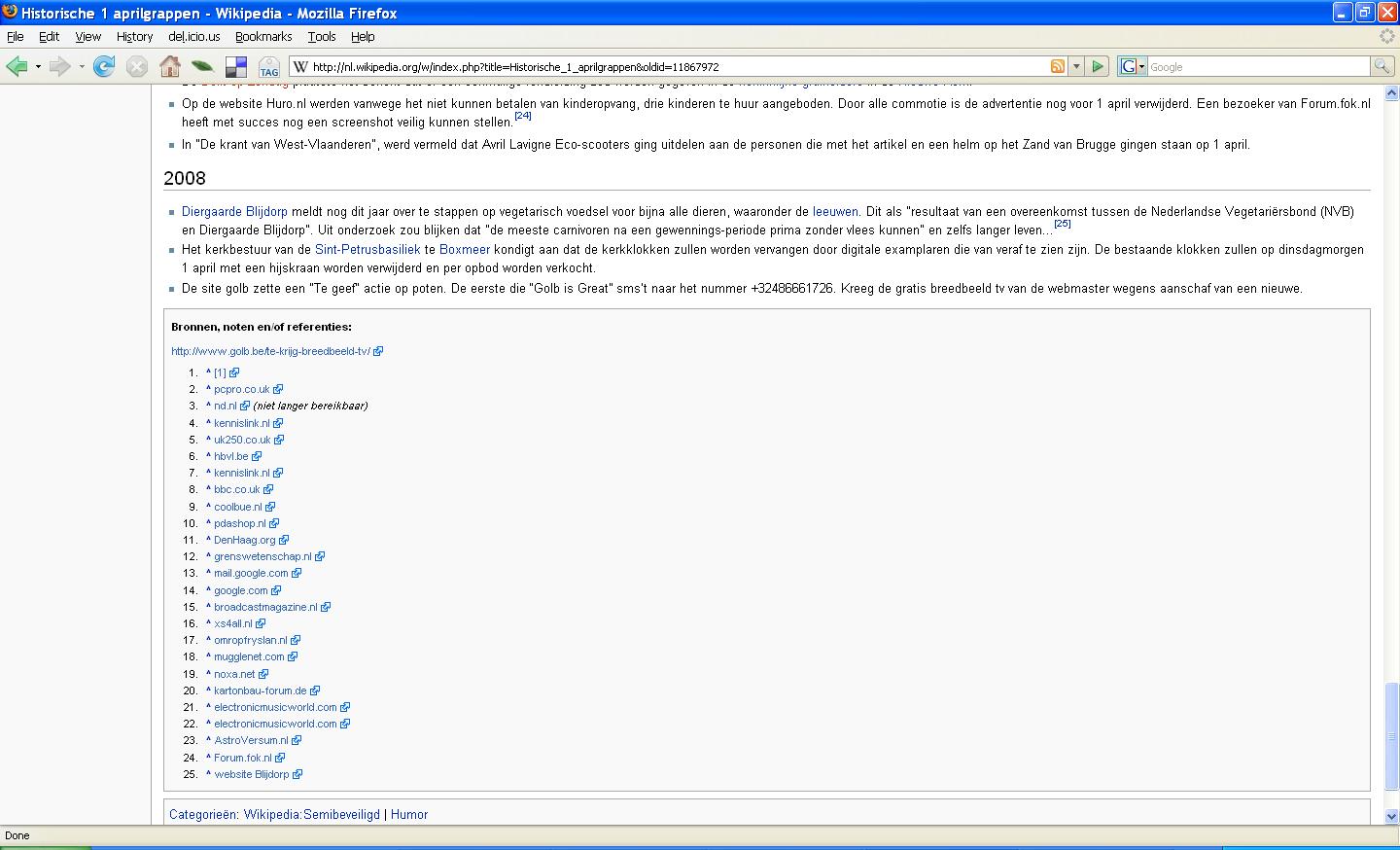Click external-link icon beside xs4all.nl
Screen dimensions: 1400x850
pos(261,623)
